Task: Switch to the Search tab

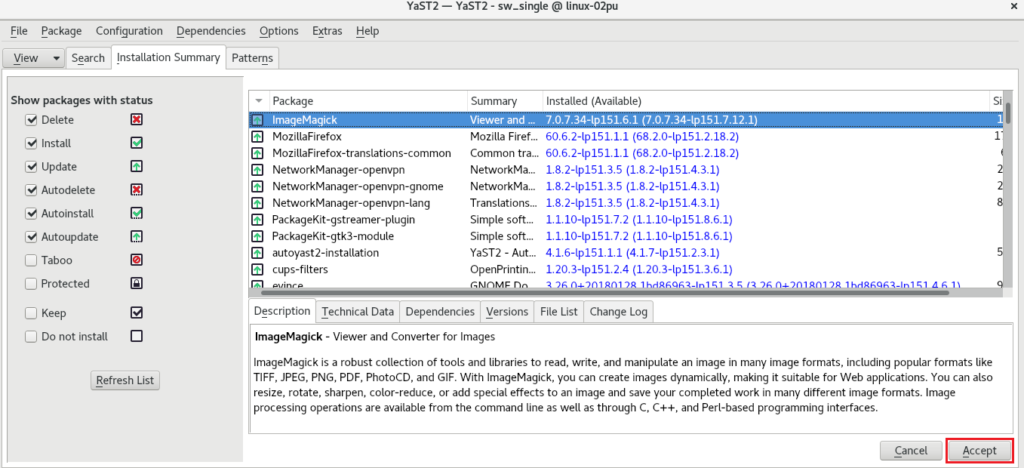Action: (x=88, y=58)
